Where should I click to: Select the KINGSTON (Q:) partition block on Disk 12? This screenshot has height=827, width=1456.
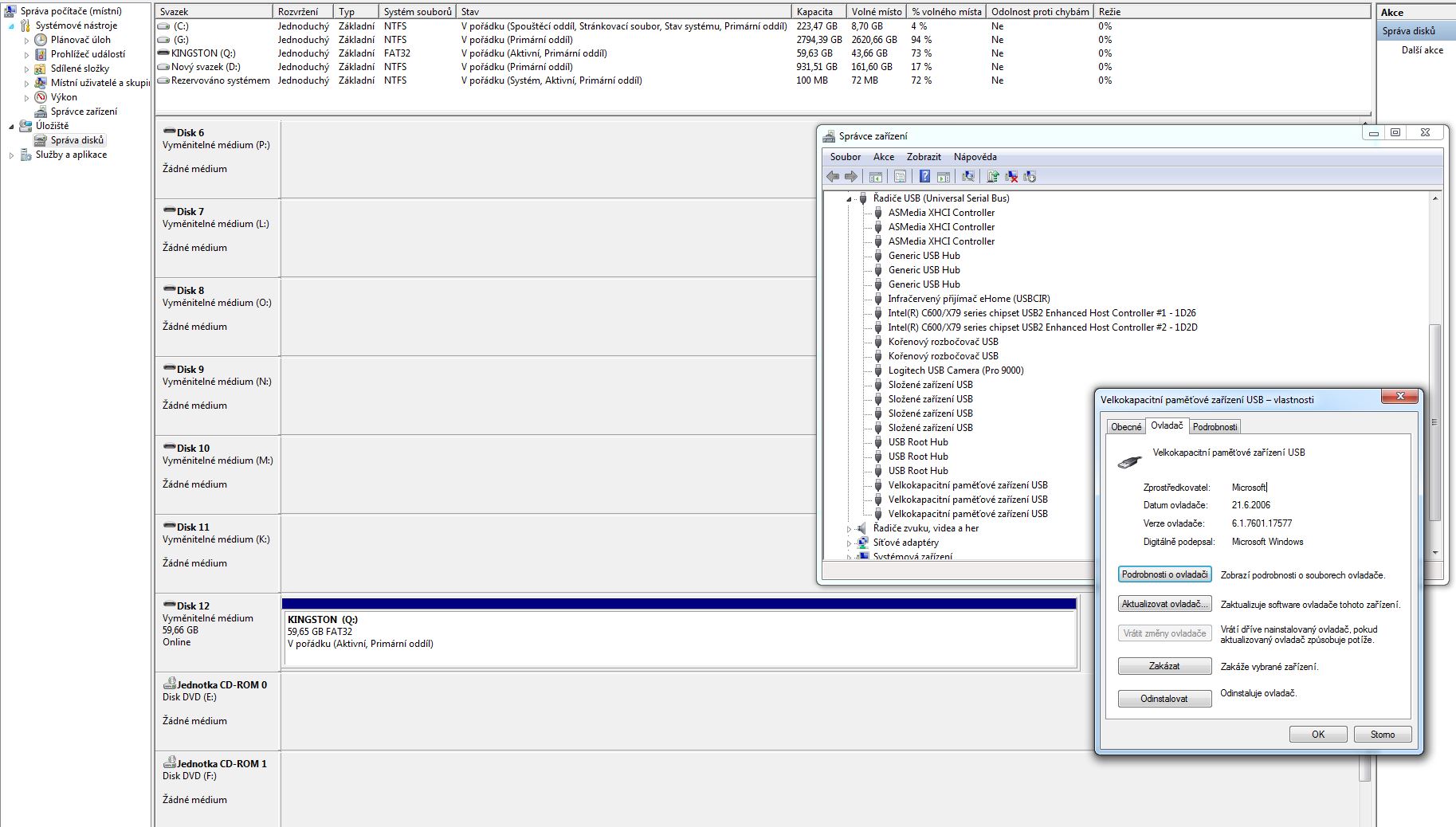[x=680, y=632]
